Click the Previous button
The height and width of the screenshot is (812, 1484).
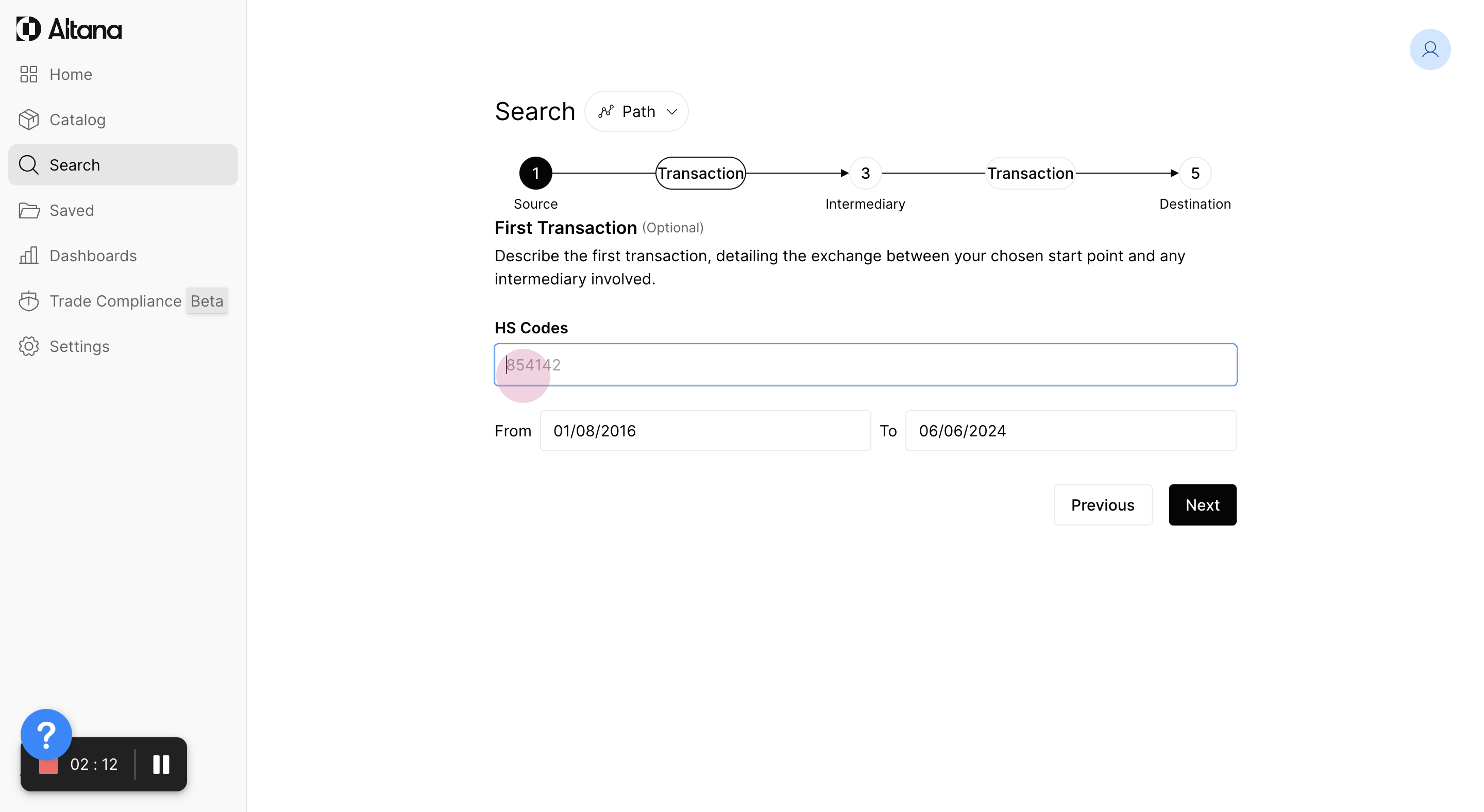coord(1103,505)
